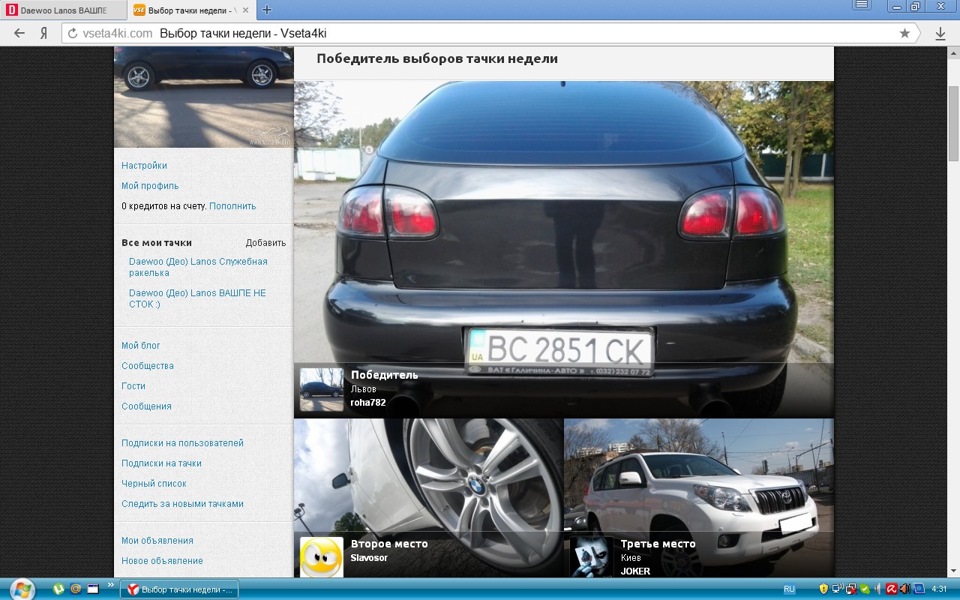Switch input language via RU indicator
This screenshot has height=600, width=960.
789,590
